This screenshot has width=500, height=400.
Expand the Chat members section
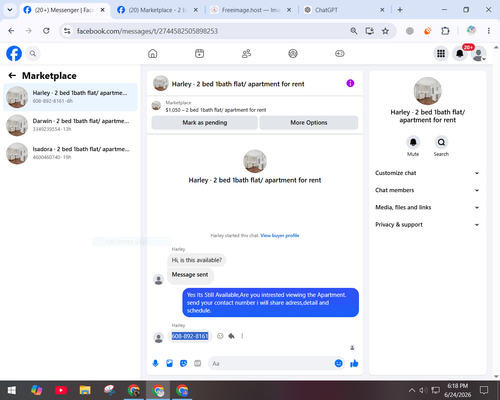[x=427, y=190]
